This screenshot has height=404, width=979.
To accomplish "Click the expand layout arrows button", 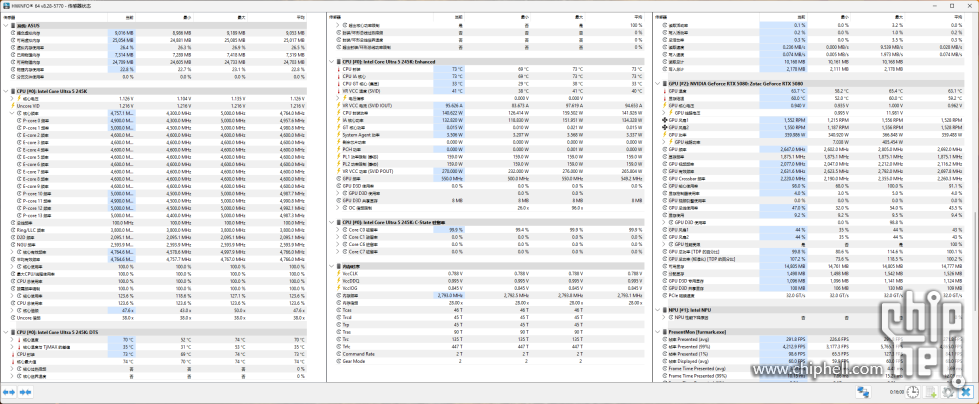I will pos(11,391).
